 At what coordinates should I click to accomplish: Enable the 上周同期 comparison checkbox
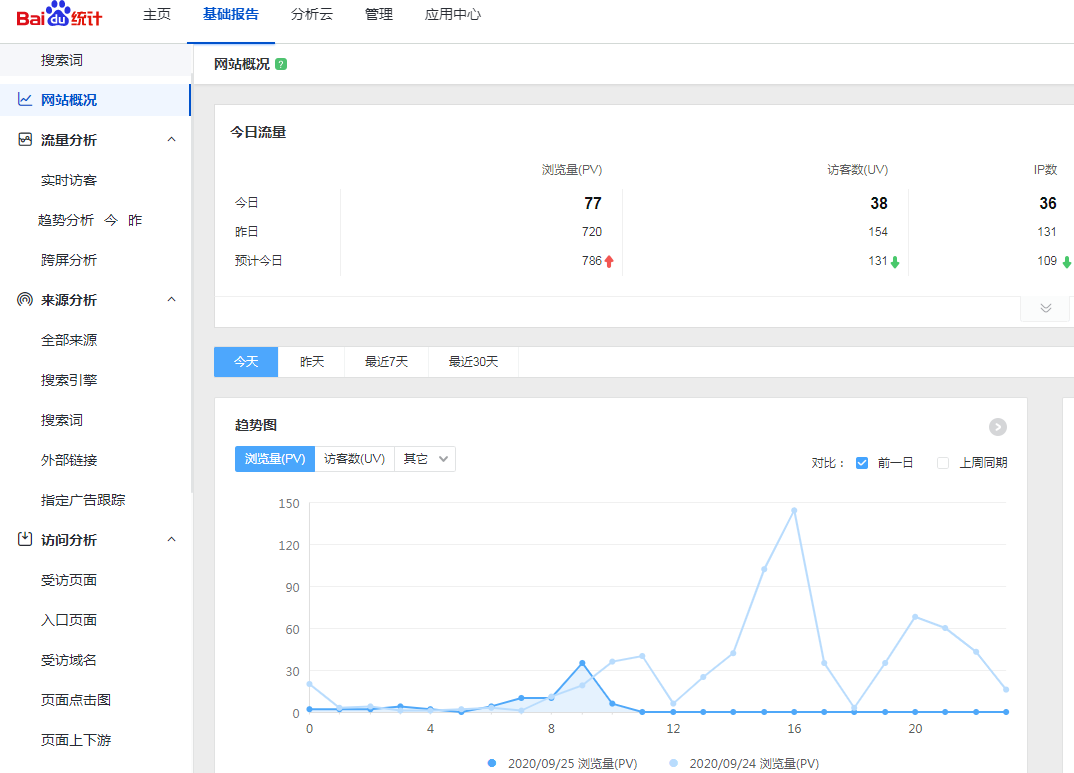pyautogui.click(x=942, y=463)
